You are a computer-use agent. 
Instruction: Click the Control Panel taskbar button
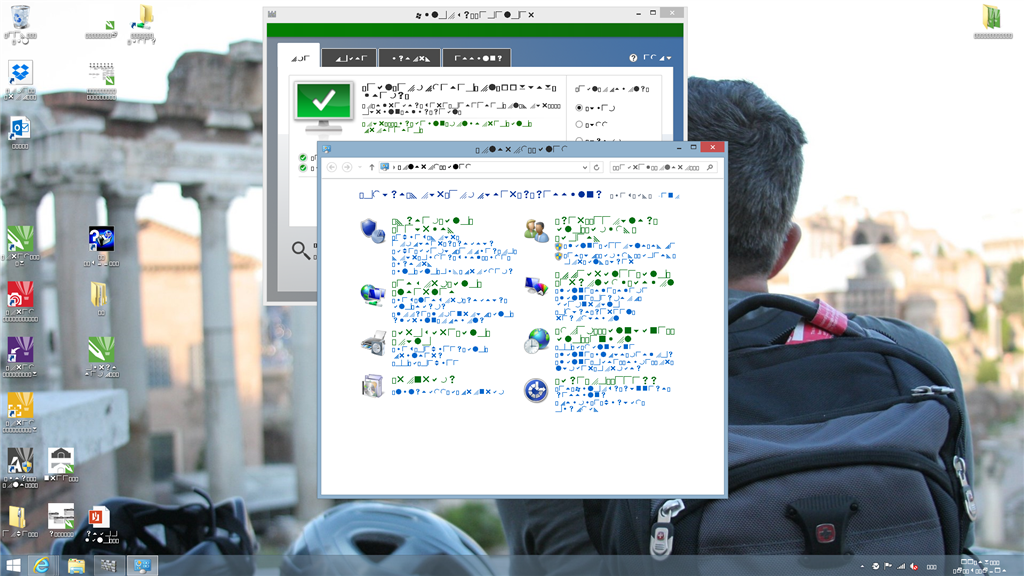142,566
